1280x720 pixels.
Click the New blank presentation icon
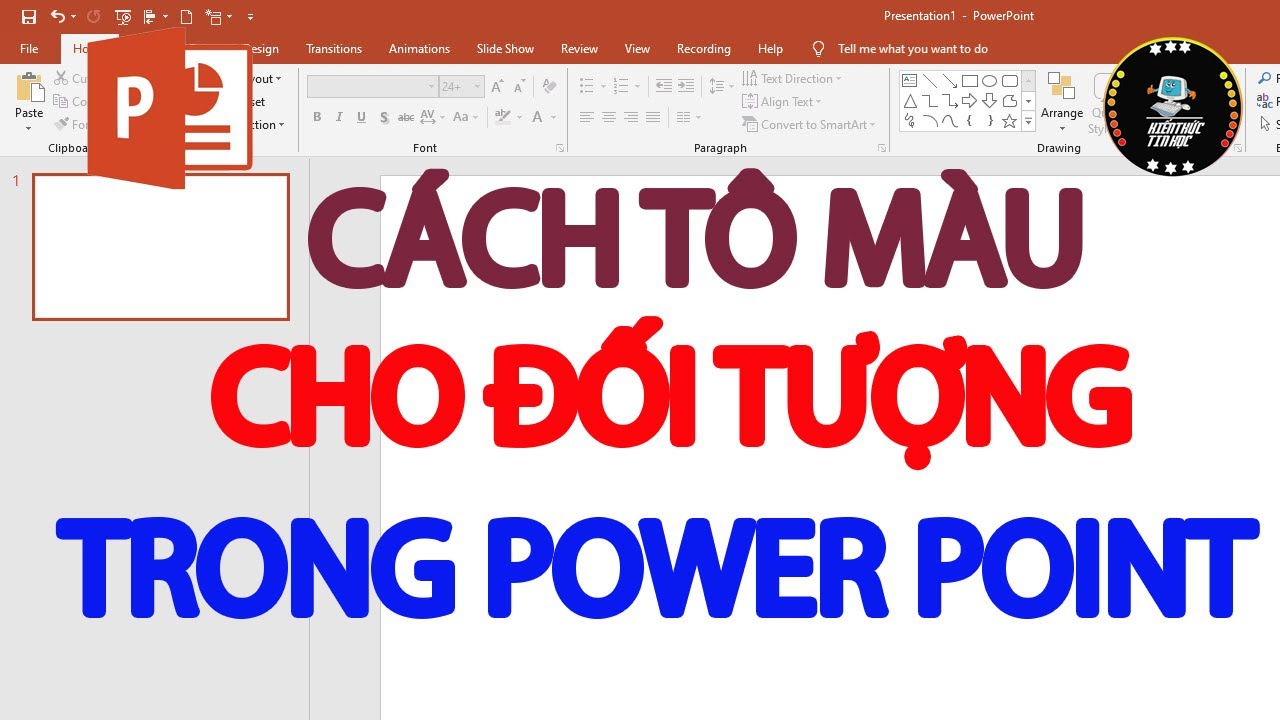click(x=186, y=17)
